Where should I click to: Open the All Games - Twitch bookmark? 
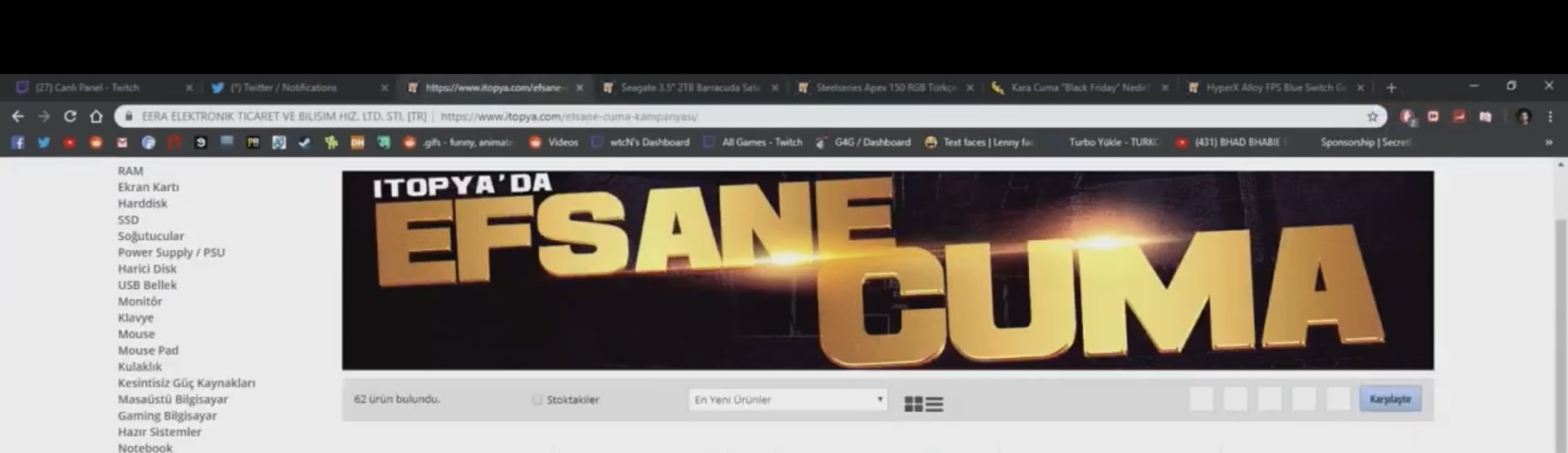[753, 142]
